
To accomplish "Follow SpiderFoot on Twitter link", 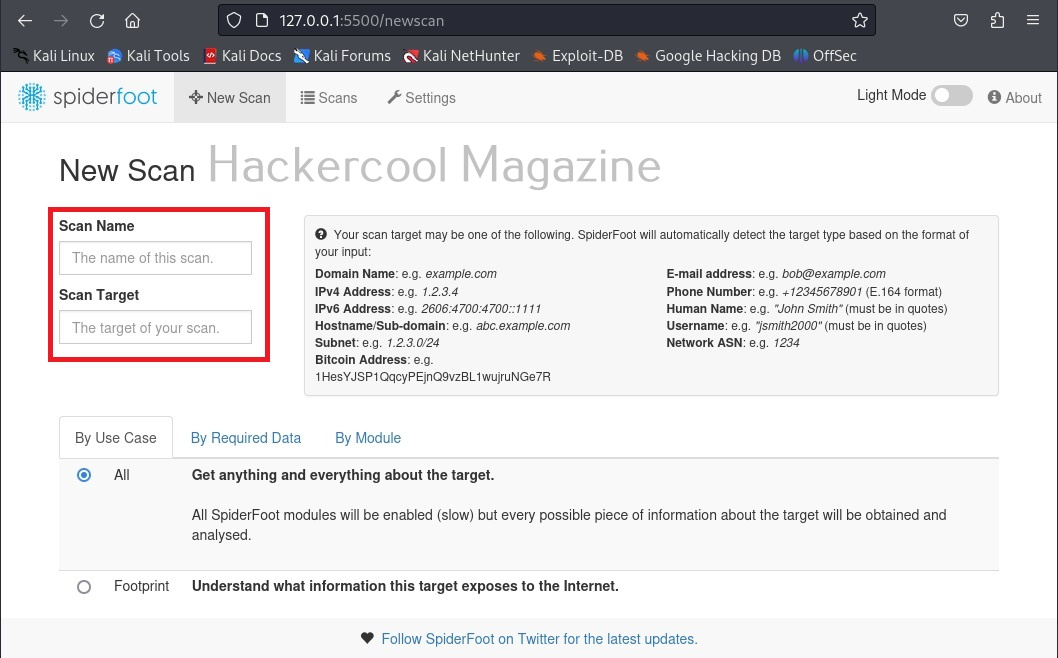I will click(539, 639).
